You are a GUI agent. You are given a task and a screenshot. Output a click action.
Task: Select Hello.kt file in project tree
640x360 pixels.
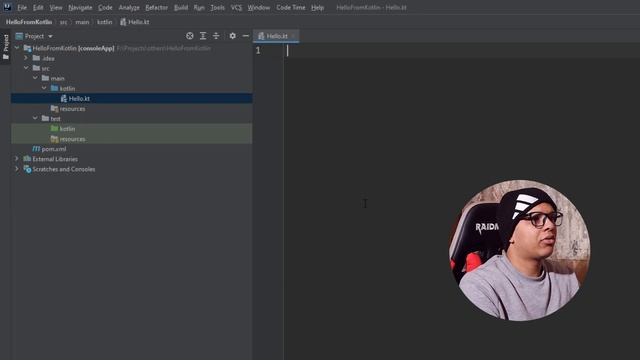(131, 98)
